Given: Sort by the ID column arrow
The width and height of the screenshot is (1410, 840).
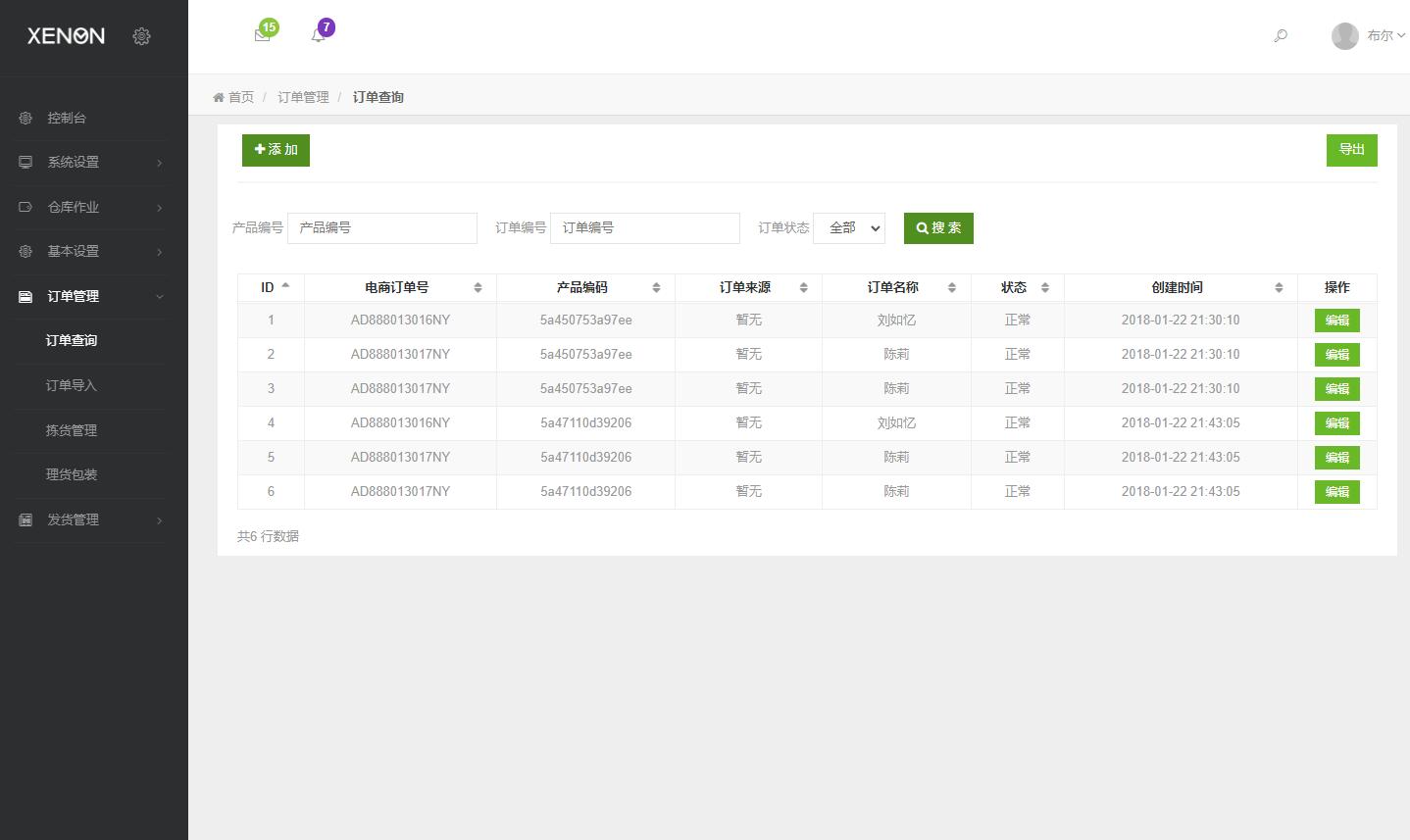Looking at the screenshot, I should pyautogui.click(x=285, y=287).
